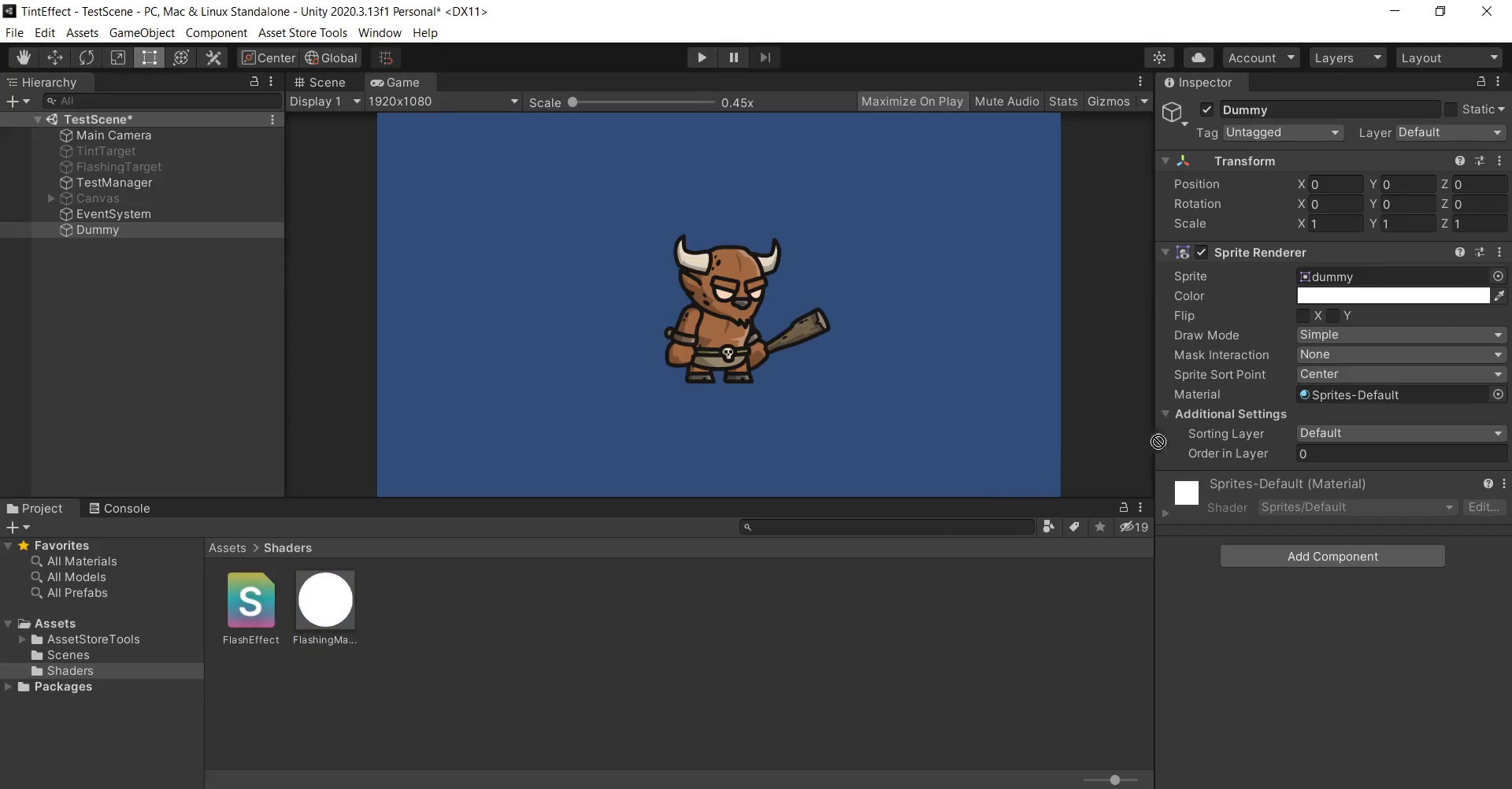
Task: Search by label in Project
Action: pyautogui.click(x=1074, y=527)
